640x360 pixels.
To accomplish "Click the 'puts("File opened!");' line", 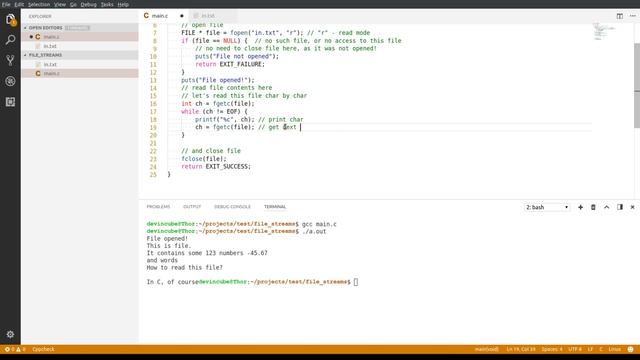I will point(218,80).
